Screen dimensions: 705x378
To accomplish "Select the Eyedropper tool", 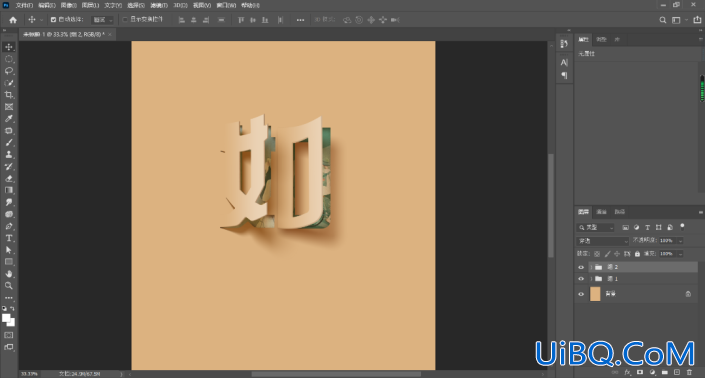I will point(9,119).
